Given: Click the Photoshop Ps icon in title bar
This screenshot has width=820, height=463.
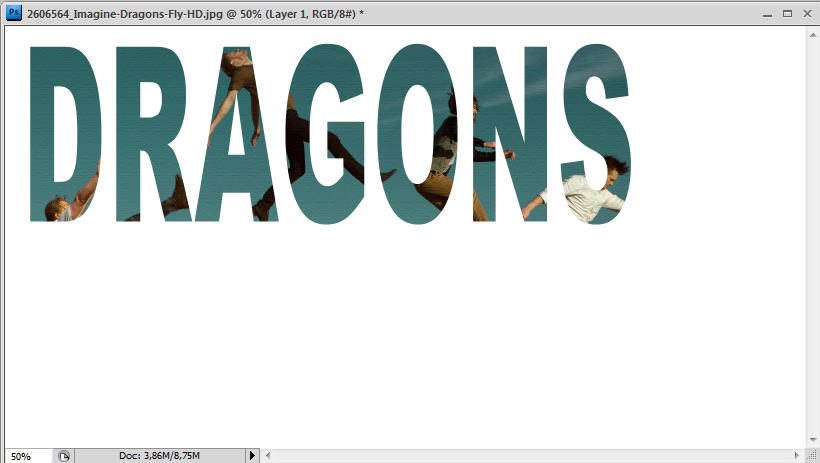Looking at the screenshot, I should (14, 13).
